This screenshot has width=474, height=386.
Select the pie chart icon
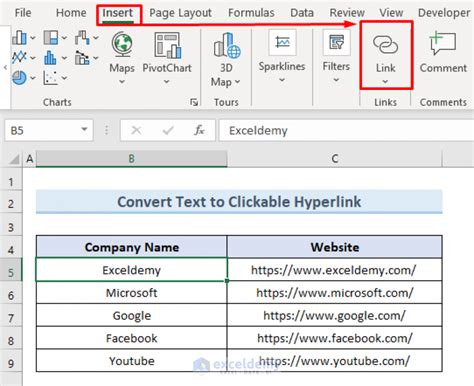[19, 78]
